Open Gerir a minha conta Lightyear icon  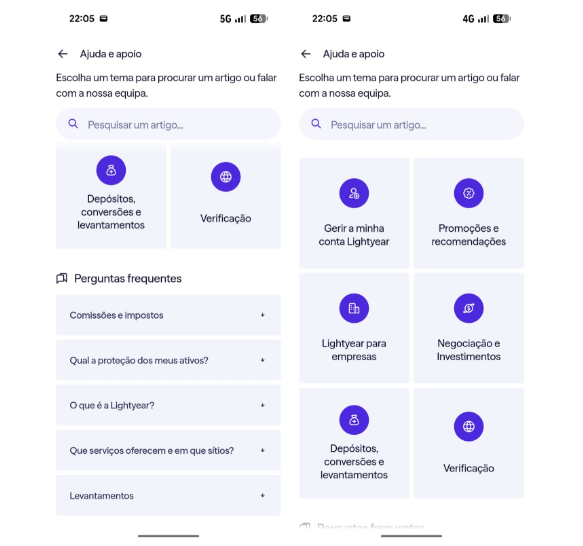point(354,193)
